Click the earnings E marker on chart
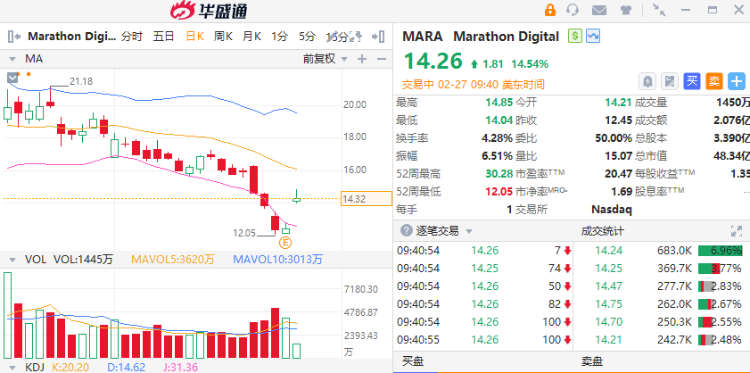Viewport: 750px width, 373px height. [x=285, y=243]
